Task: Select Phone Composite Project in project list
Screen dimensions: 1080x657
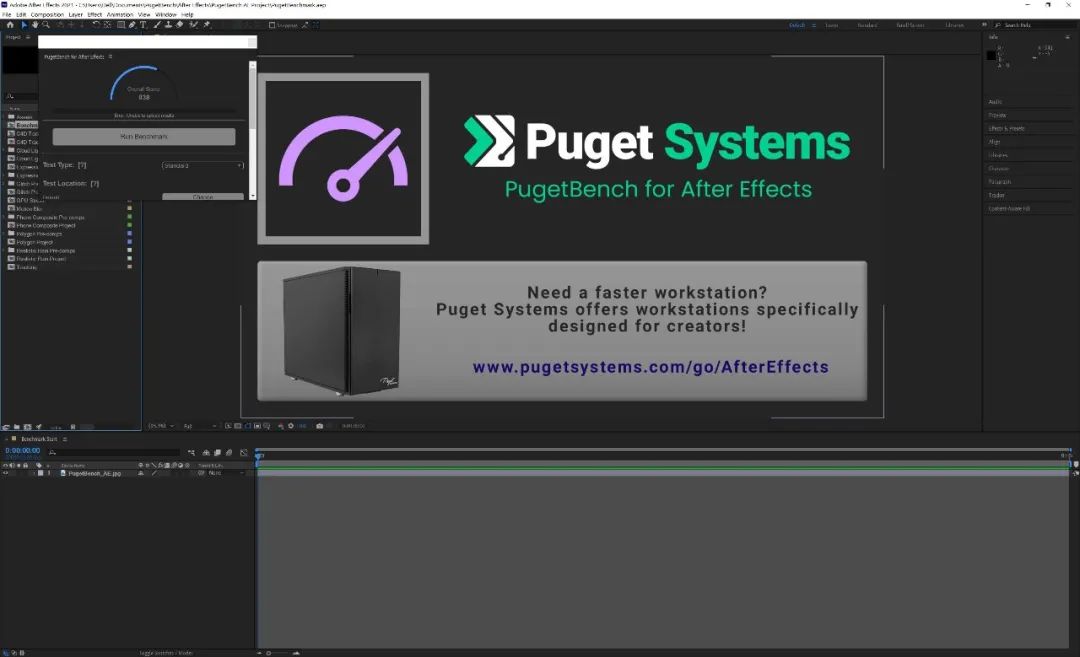Action: [46, 225]
